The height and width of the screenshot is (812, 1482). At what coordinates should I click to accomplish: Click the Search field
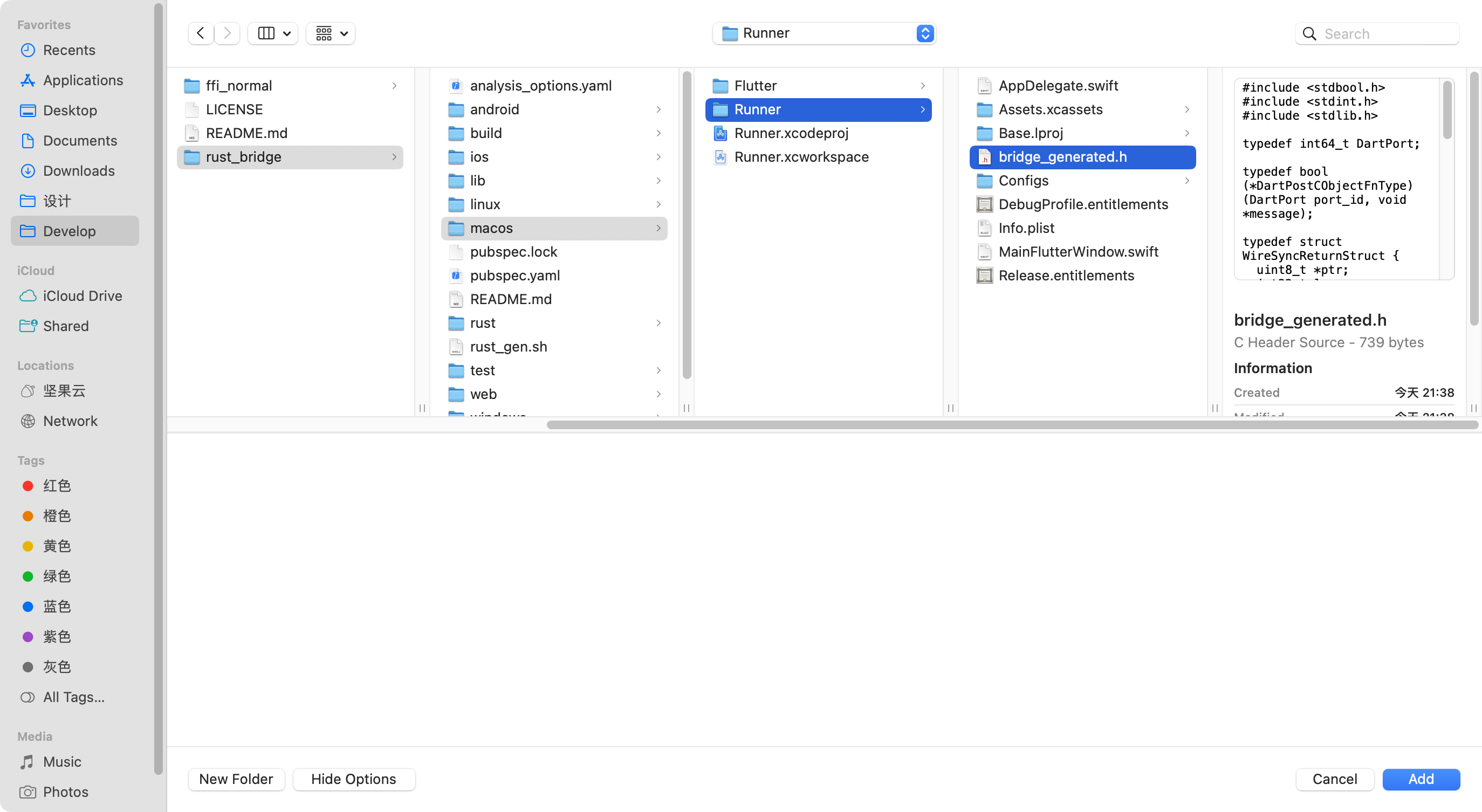[1387, 34]
